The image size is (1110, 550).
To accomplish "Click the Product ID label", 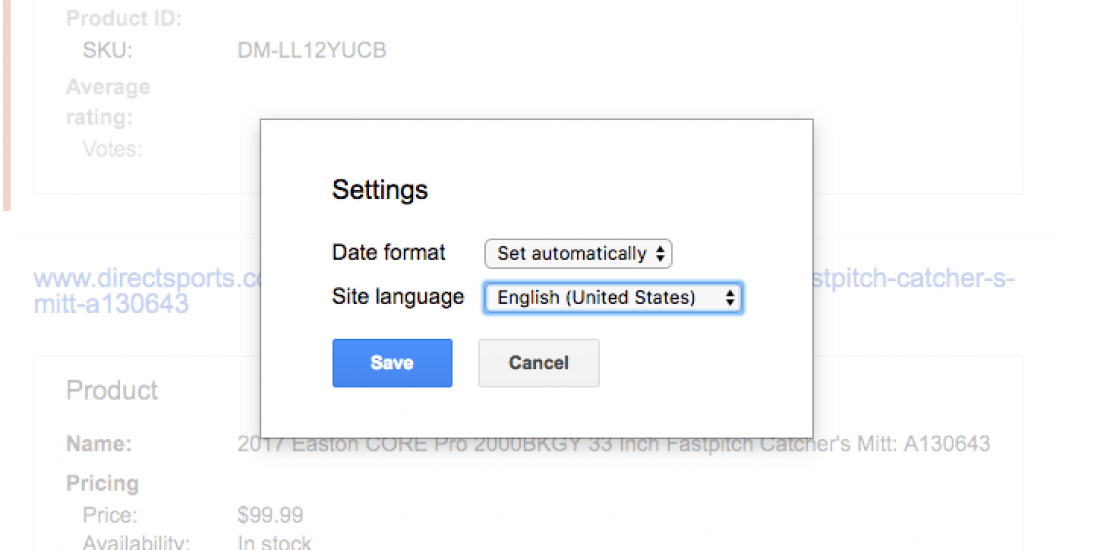I will click(x=124, y=18).
